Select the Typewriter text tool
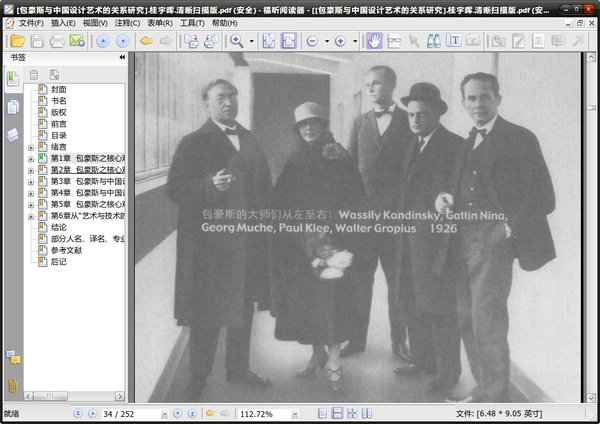600x424 pixels. coord(453,41)
